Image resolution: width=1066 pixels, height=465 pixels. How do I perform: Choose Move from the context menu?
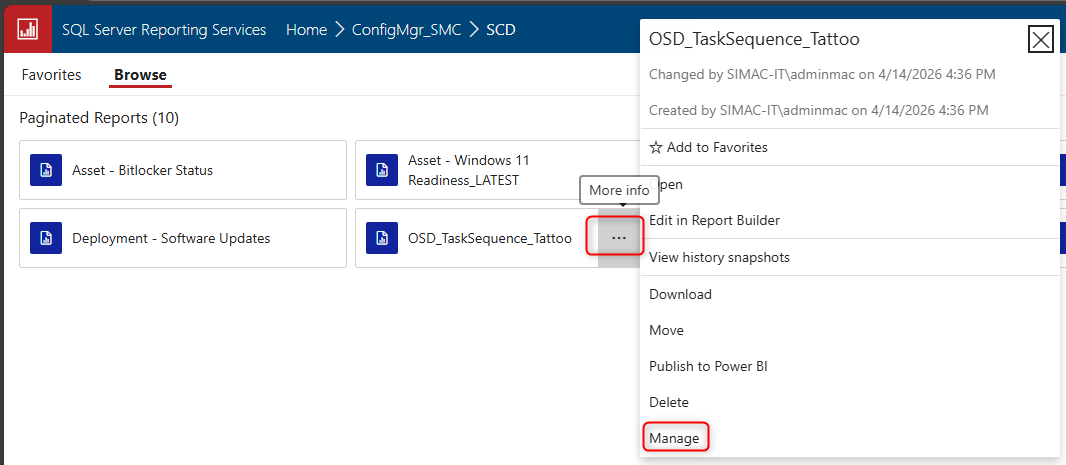point(666,330)
